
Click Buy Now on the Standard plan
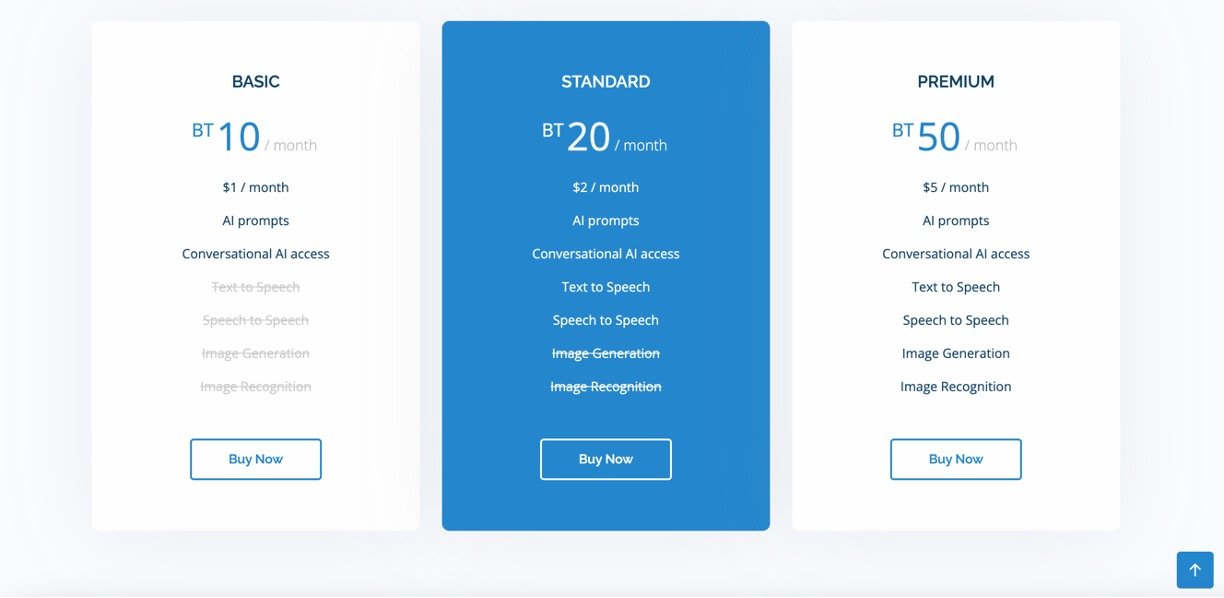pyautogui.click(x=606, y=459)
